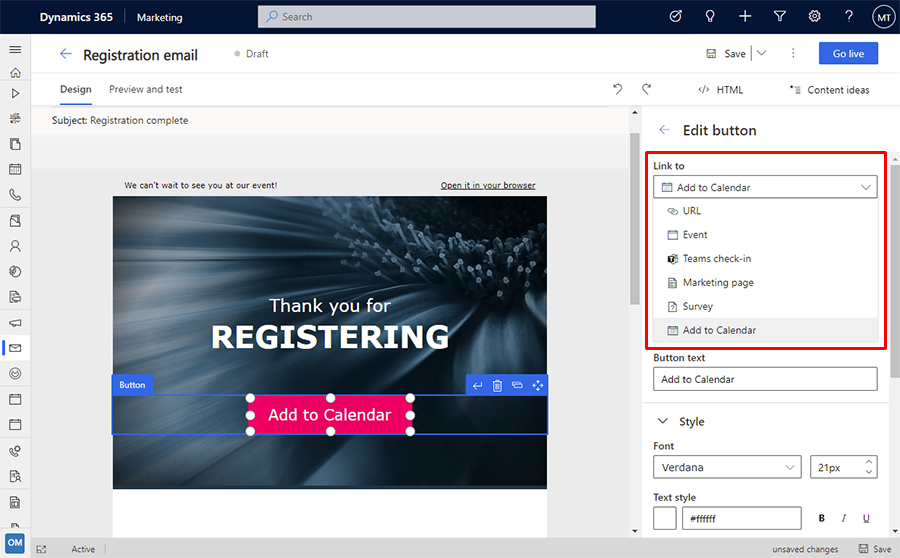Image resolution: width=900 pixels, height=558 pixels.
Task: Select Teams check-in option
Action: click(765, 259)
